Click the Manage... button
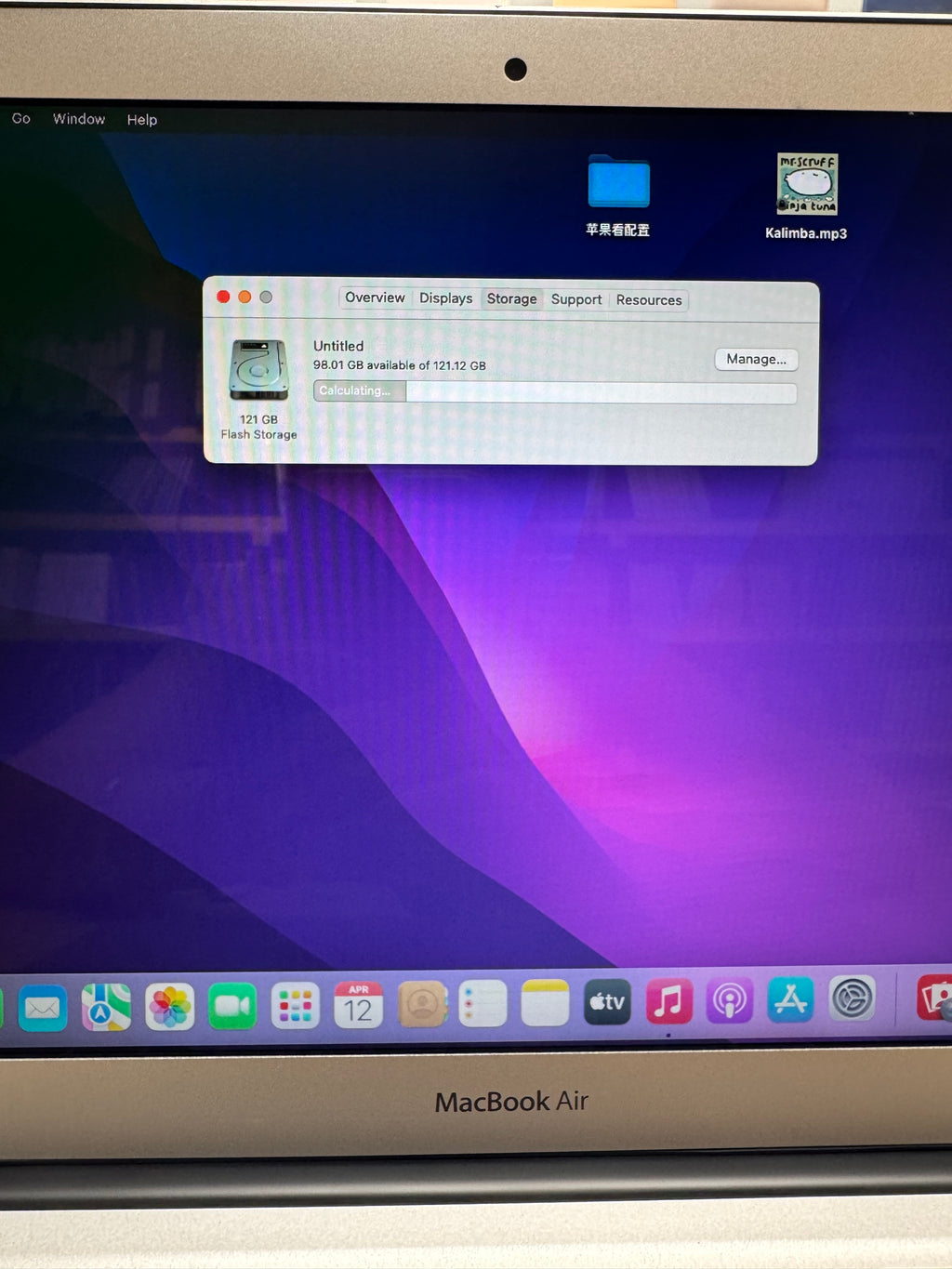Viewport: 952px width, 1269px height. point(756,359)
